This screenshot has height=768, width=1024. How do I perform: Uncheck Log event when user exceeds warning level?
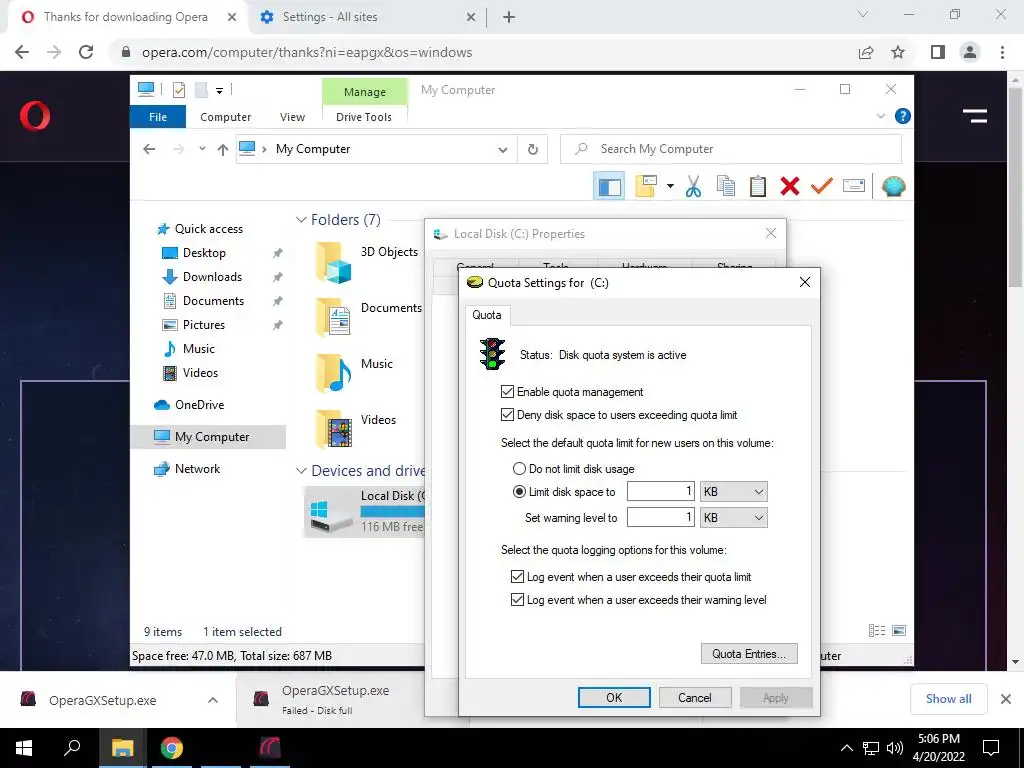[x=517, y=600]
